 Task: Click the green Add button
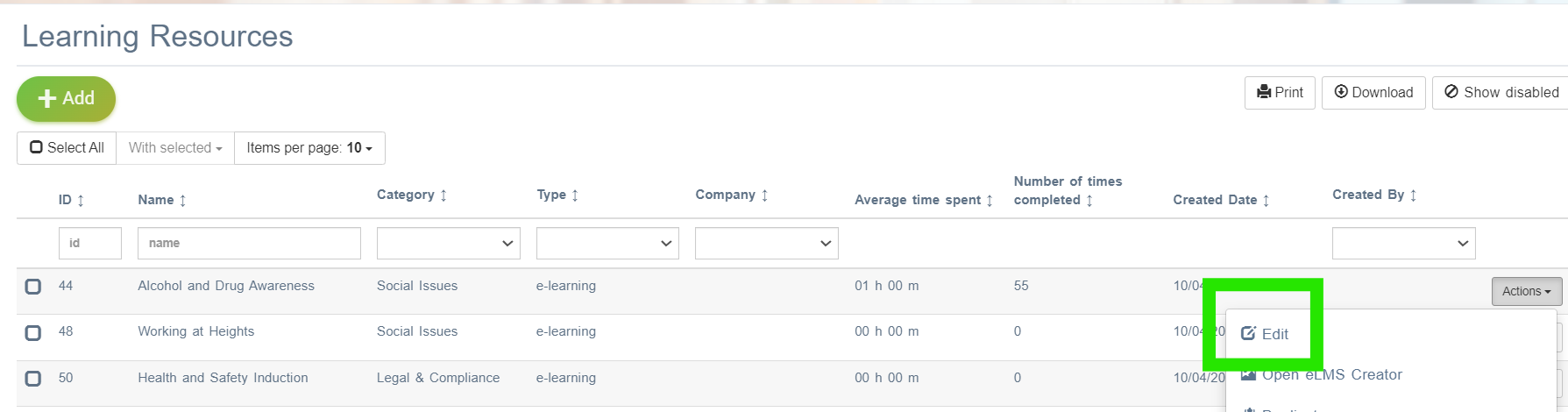click(66, 99)
